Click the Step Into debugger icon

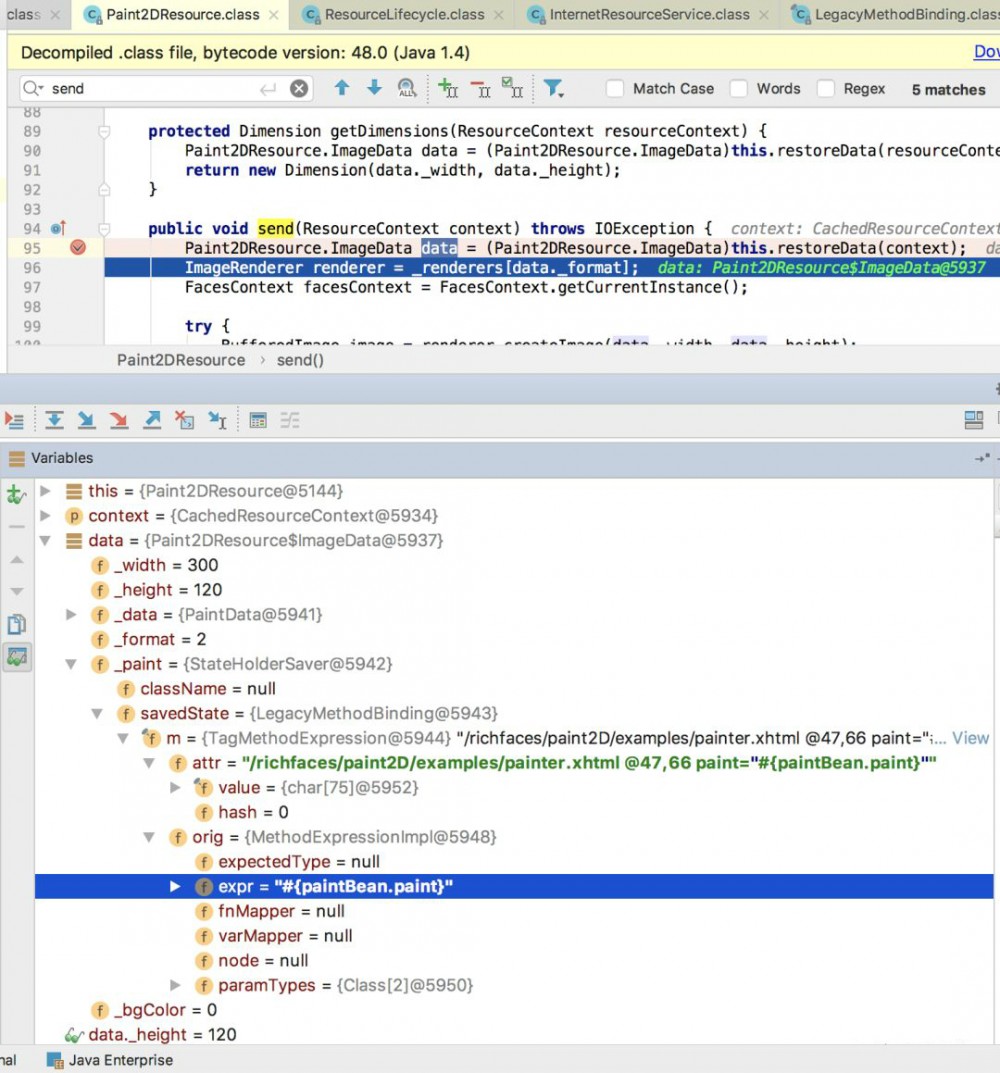coord(87,420)
